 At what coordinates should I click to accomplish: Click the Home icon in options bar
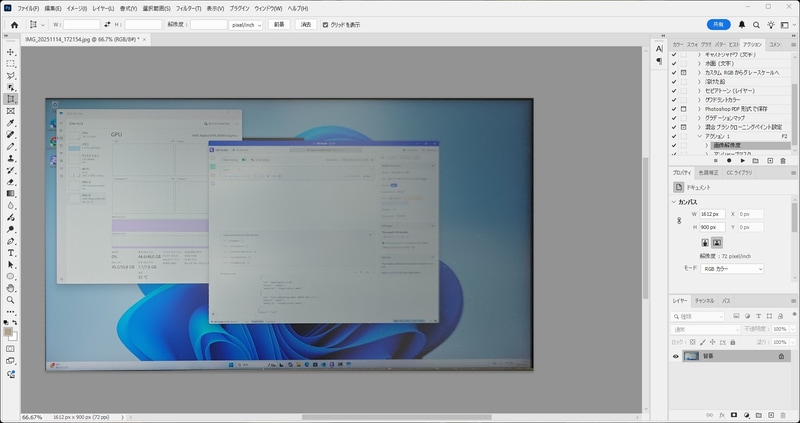(14, 24)
